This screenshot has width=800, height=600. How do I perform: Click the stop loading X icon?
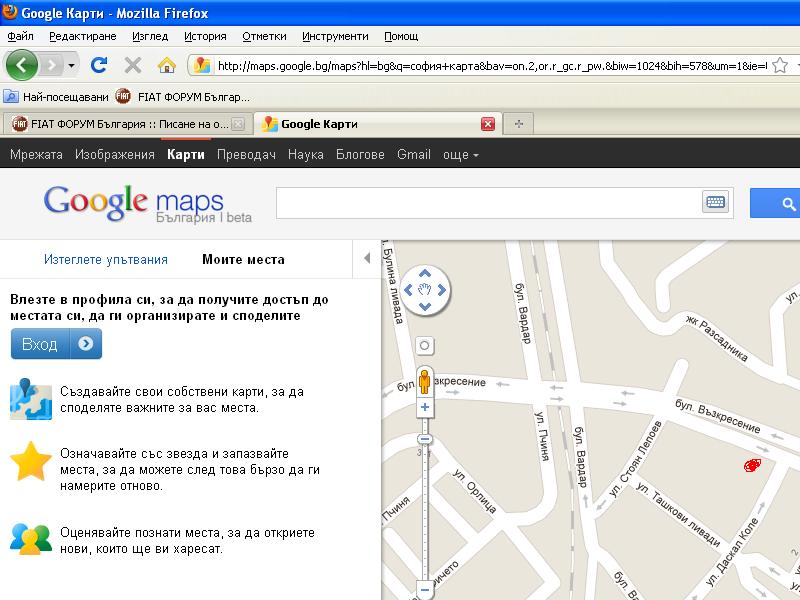point(132,65)
